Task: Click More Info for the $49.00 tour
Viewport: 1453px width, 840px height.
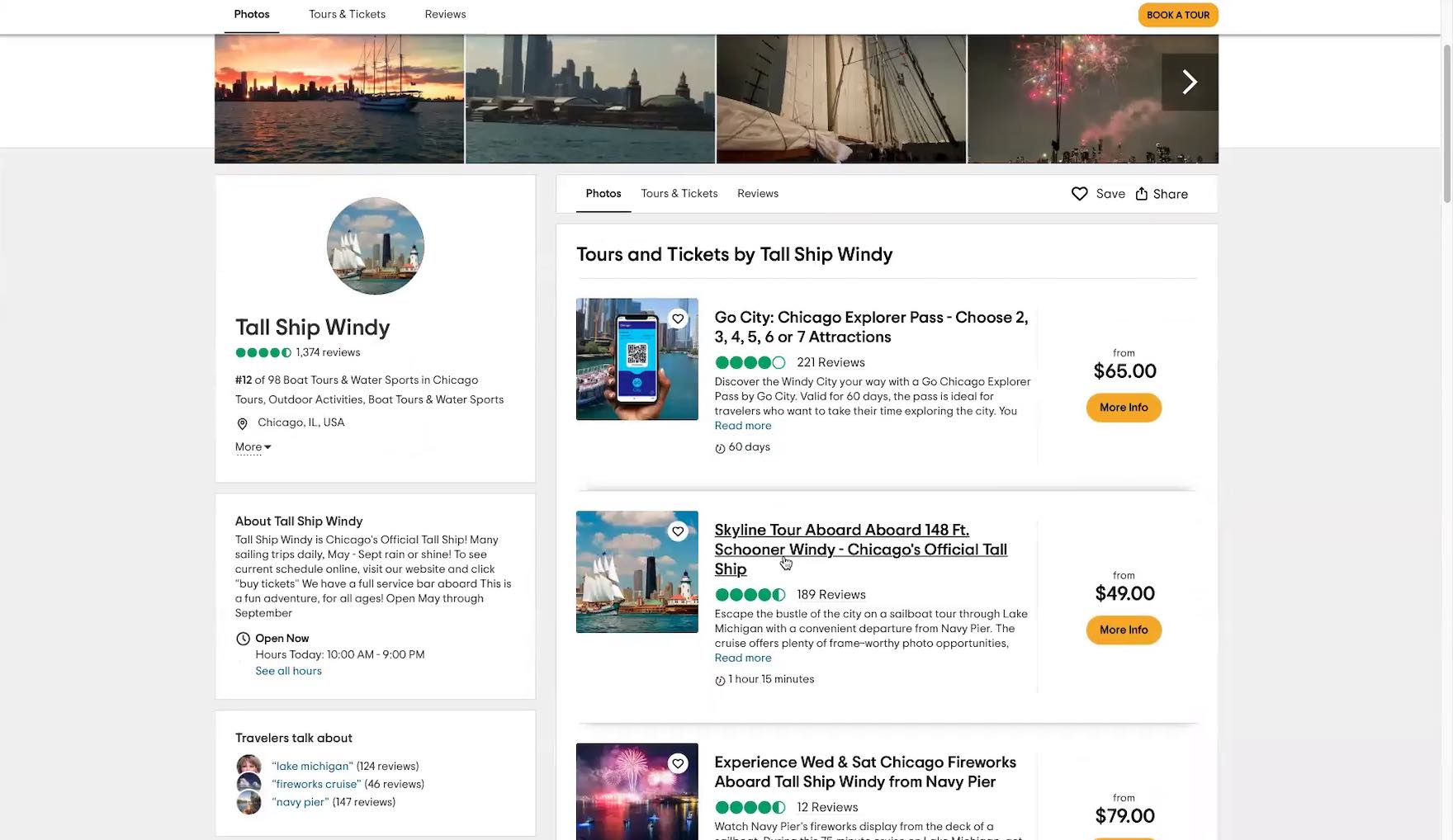Action: point(1123,630)
